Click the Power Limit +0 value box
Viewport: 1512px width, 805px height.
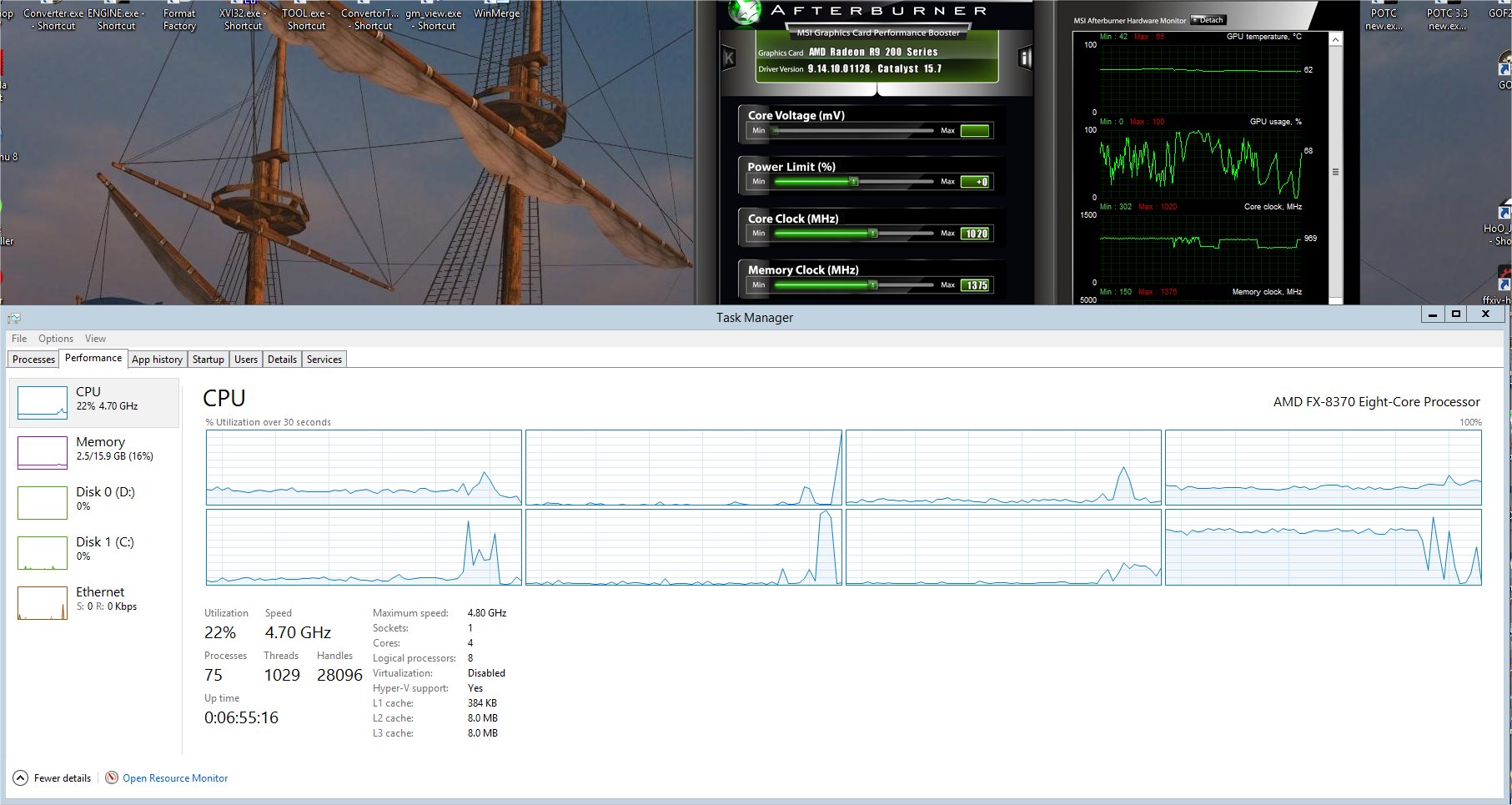coord(975,182)
